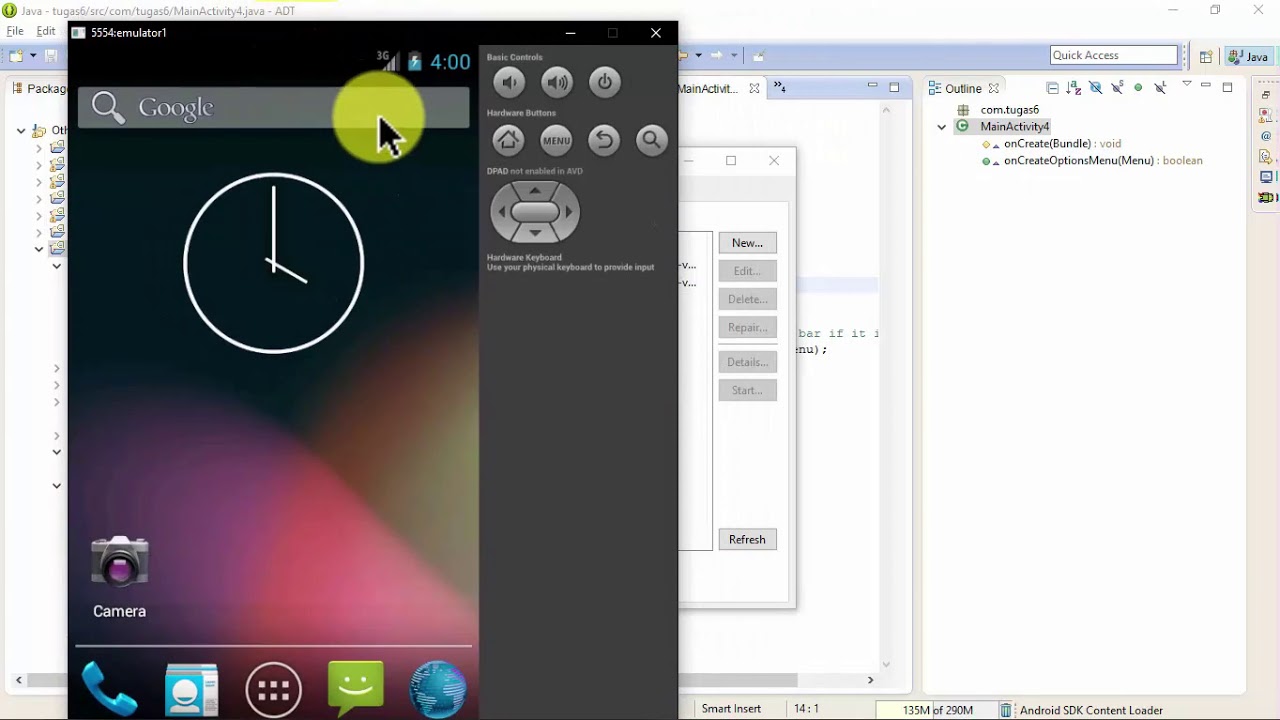1280x720 pixels.
Task: Toggle Hide Local Types in Outline
Action: [x=1160, y=88]
